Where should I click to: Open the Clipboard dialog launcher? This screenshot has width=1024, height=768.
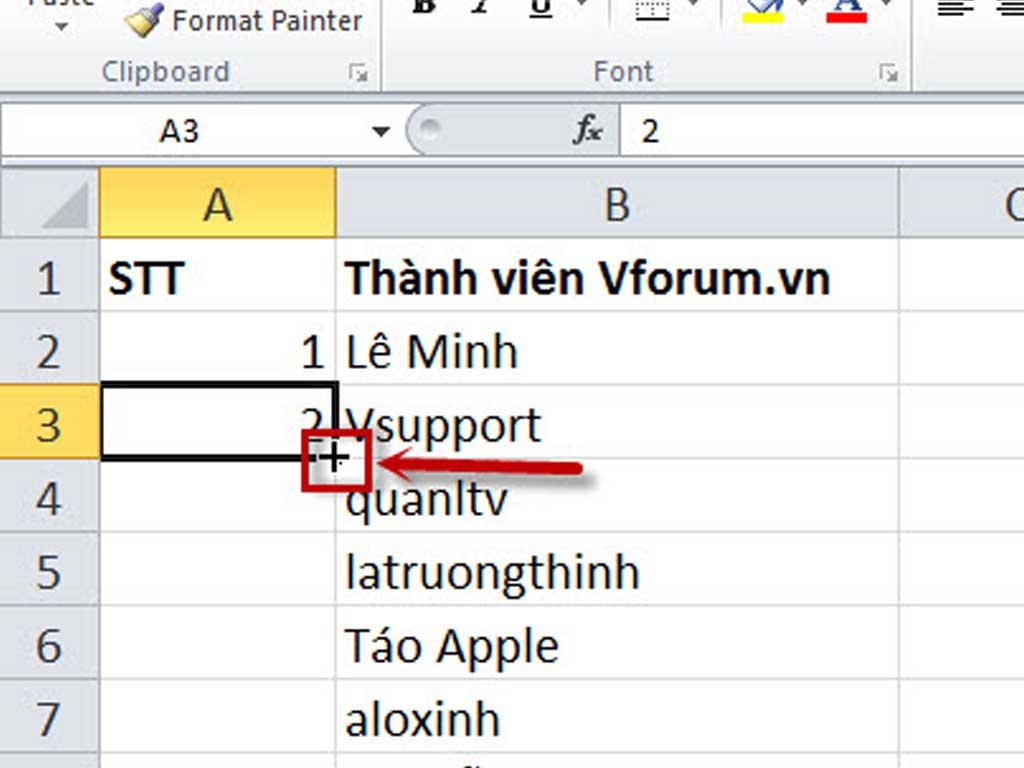point(358,73)
